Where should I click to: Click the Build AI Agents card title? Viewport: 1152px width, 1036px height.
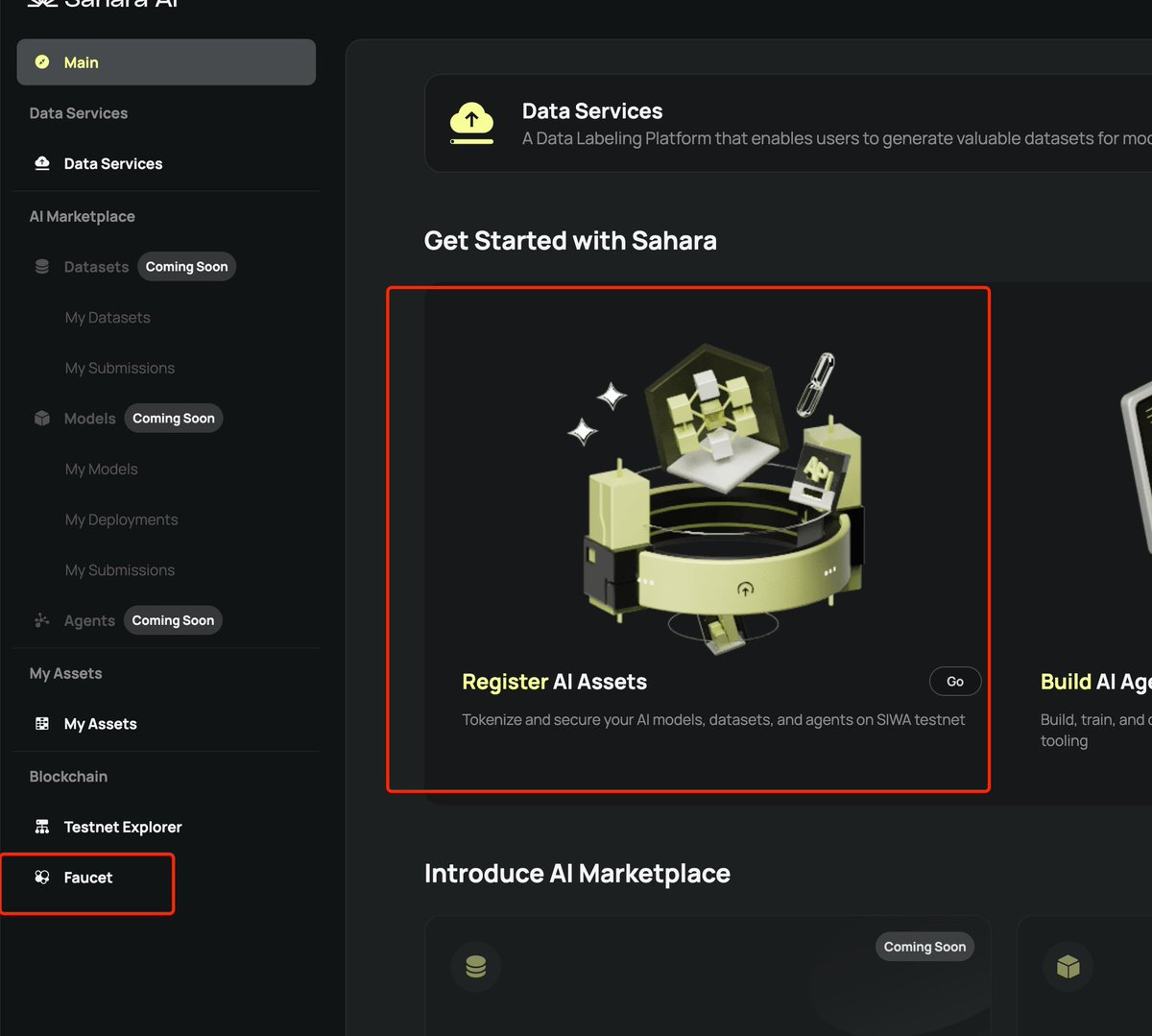coord(1095,682)
